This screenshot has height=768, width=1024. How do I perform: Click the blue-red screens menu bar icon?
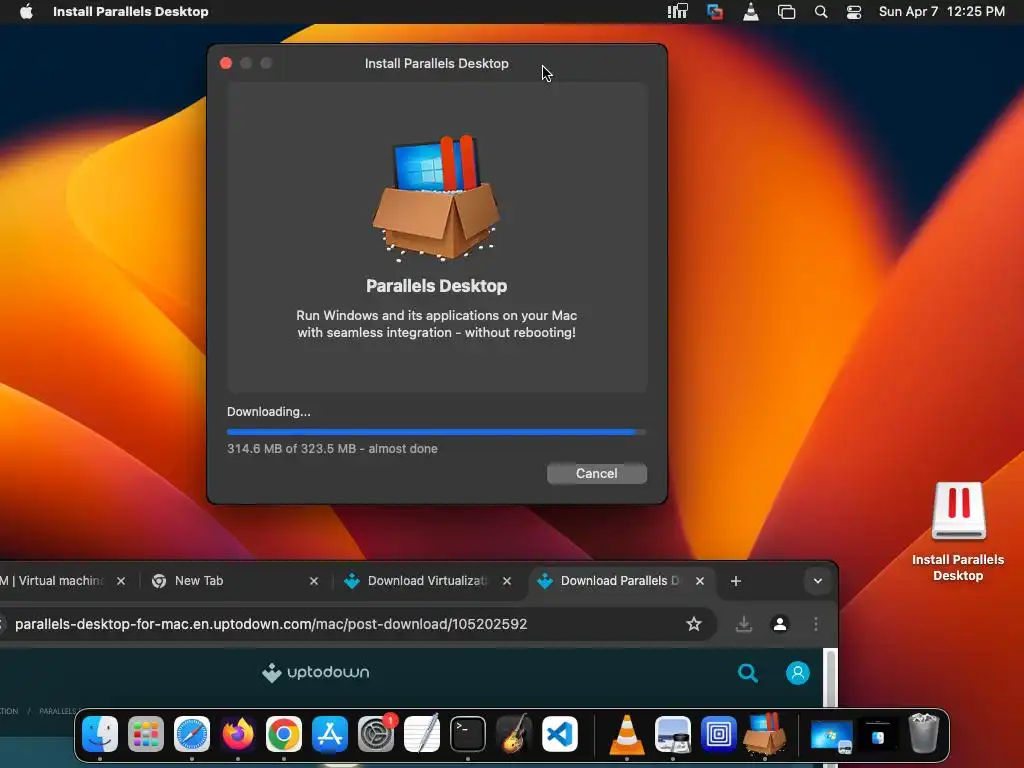(x=715, y=12)
